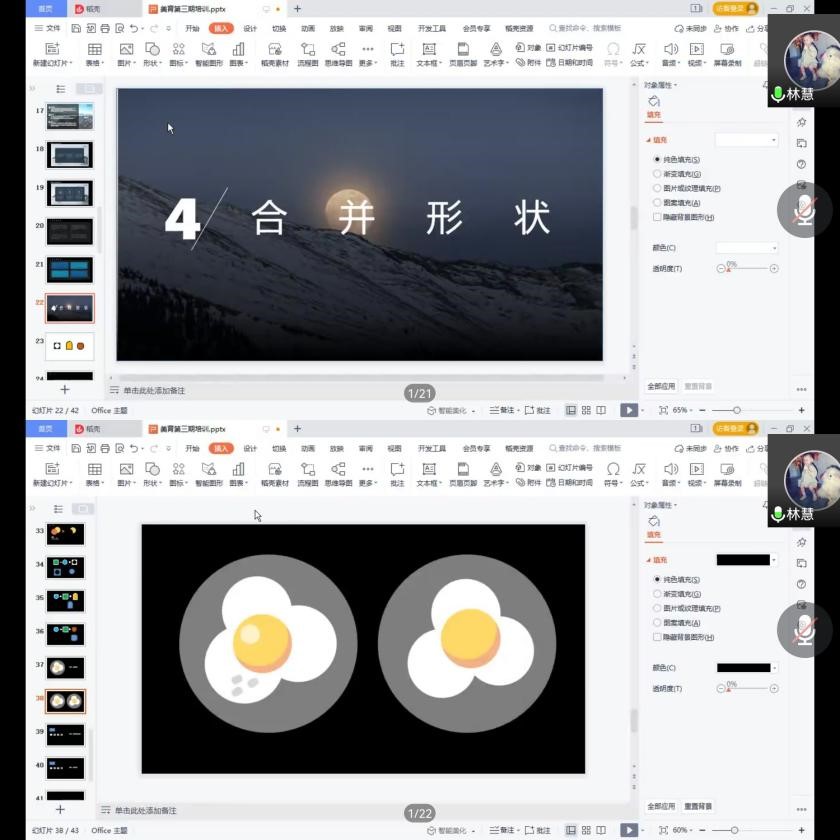Switch to 设计 tab in the moon-slide window

click(250, 29)
